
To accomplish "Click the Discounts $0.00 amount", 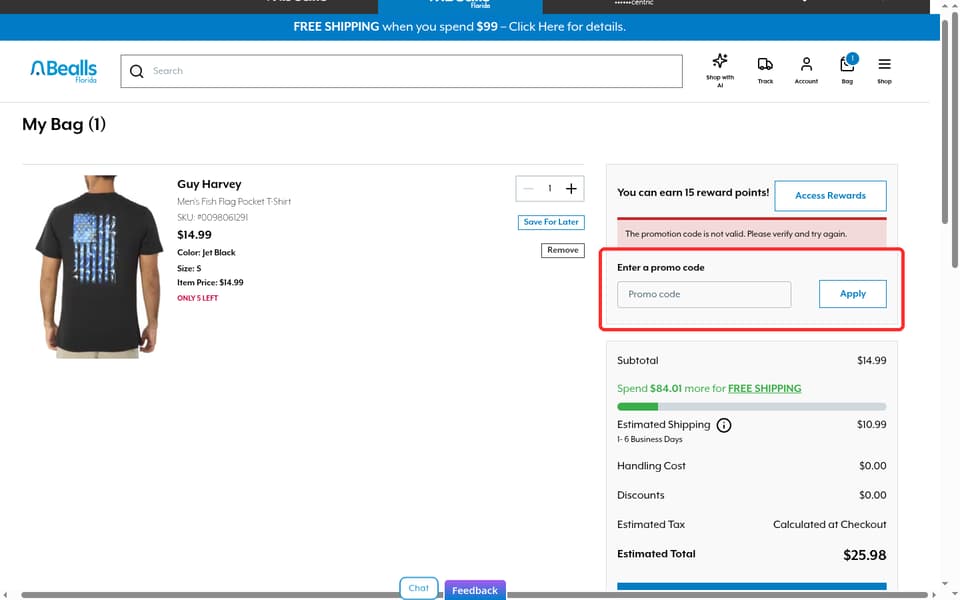I will coord(872,495).
